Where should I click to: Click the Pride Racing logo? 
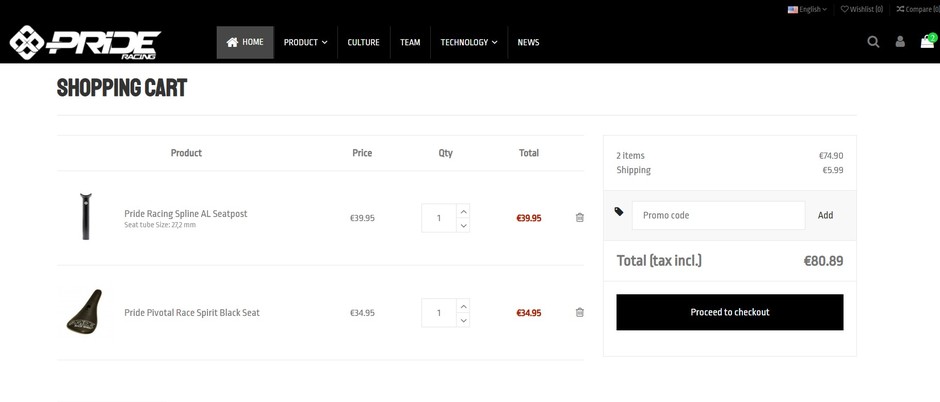point(85,42)
